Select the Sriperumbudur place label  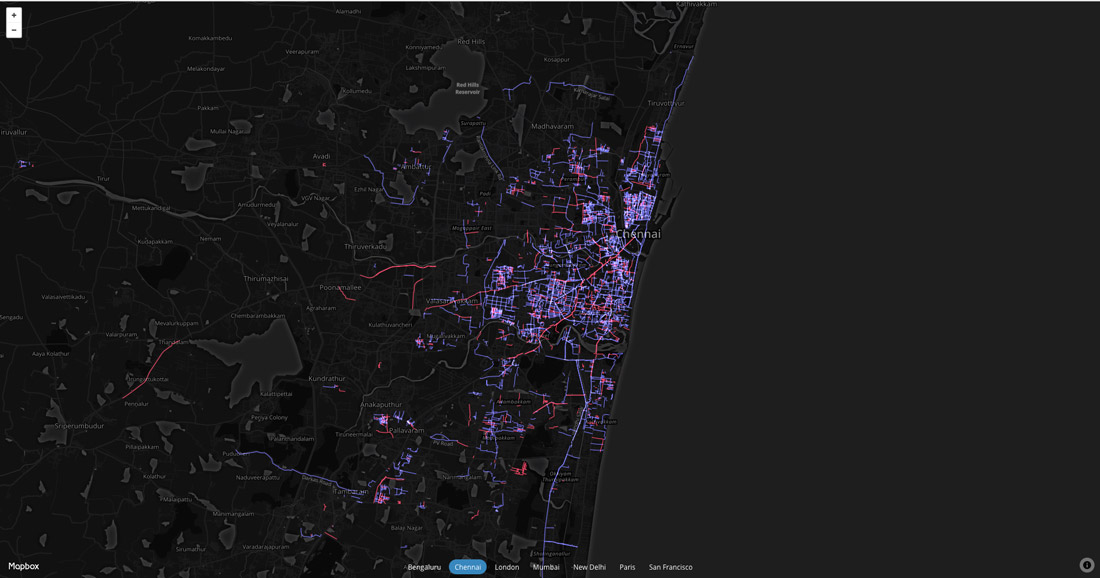click(79, 426)
